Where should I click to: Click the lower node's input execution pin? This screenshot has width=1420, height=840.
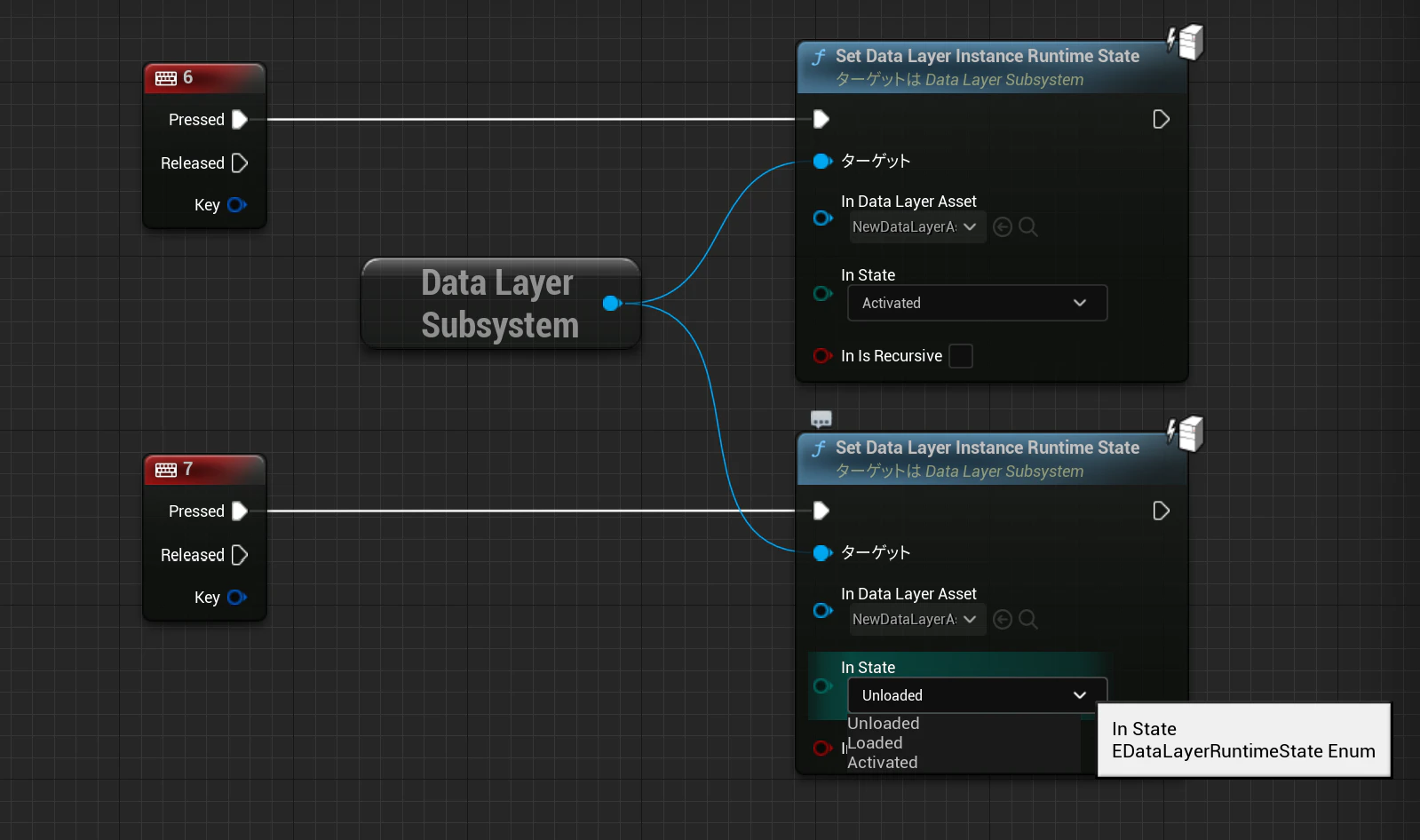821,511
